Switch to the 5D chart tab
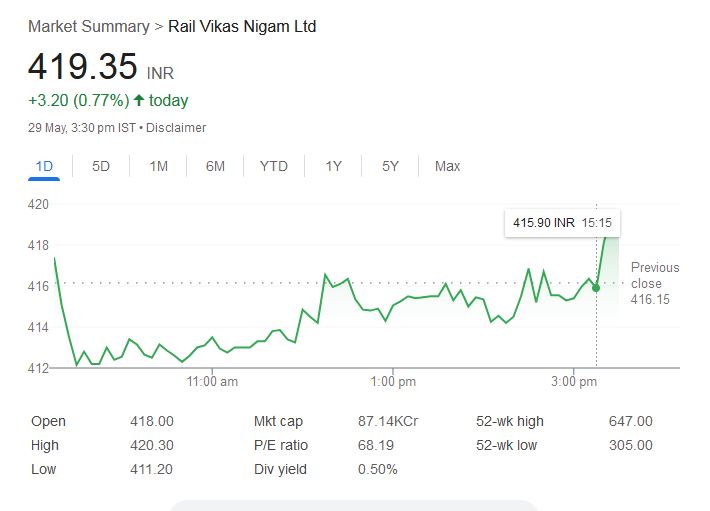This screenshot has height=511, width=710. (x=101, y=166)
